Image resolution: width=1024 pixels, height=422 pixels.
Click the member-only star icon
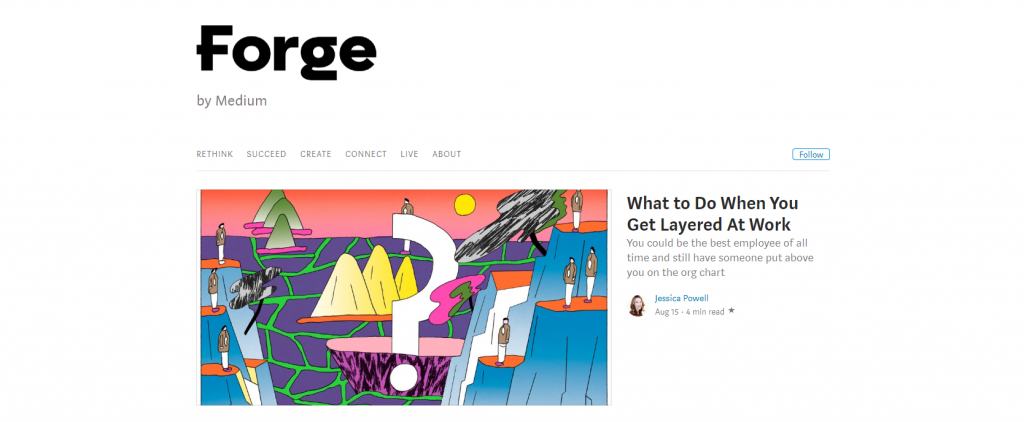731,311
